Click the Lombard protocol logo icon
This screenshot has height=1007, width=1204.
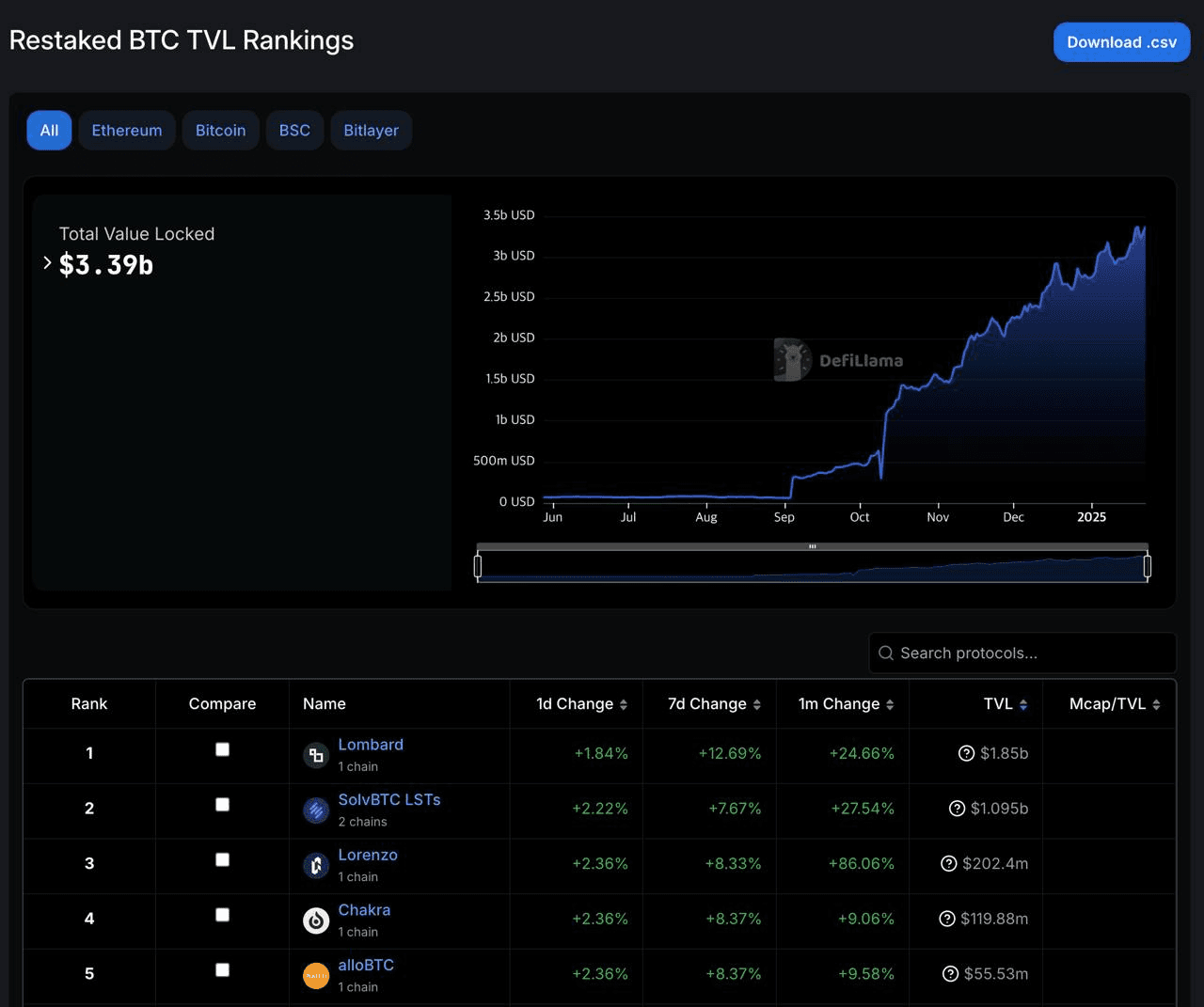tap(316, 755)
